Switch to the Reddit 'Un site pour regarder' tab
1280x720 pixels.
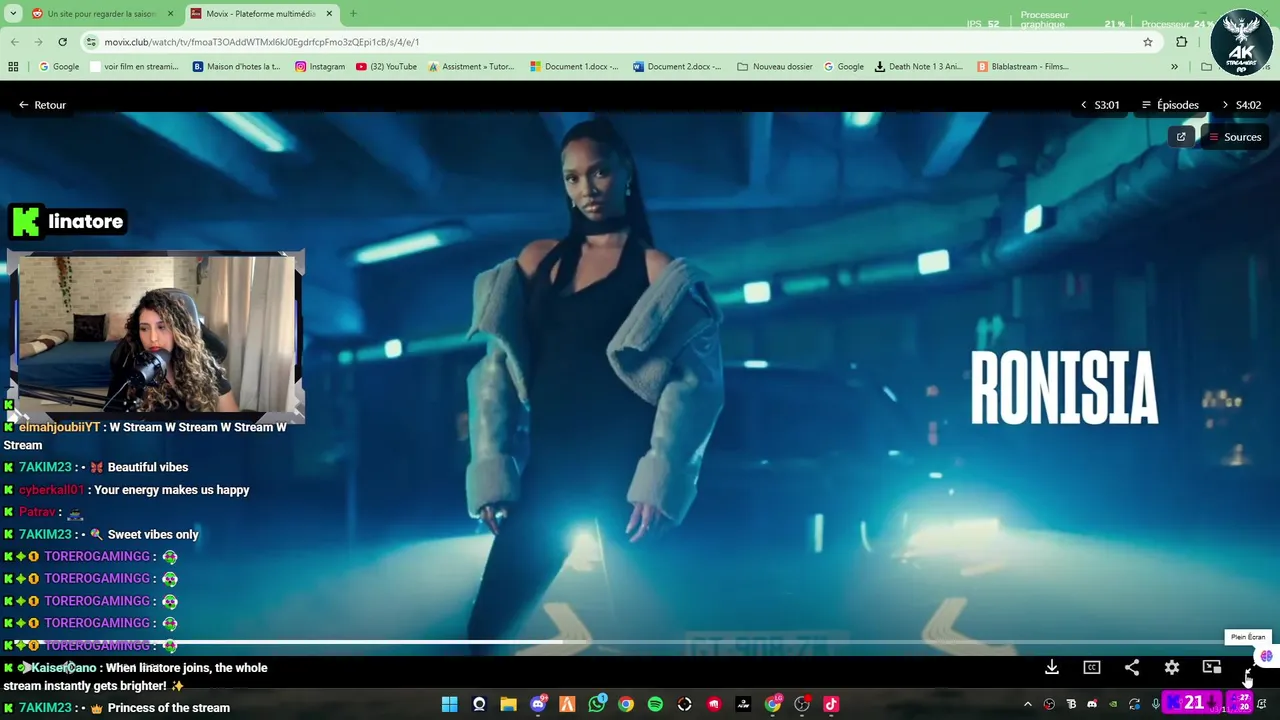[x=100, y=14]
